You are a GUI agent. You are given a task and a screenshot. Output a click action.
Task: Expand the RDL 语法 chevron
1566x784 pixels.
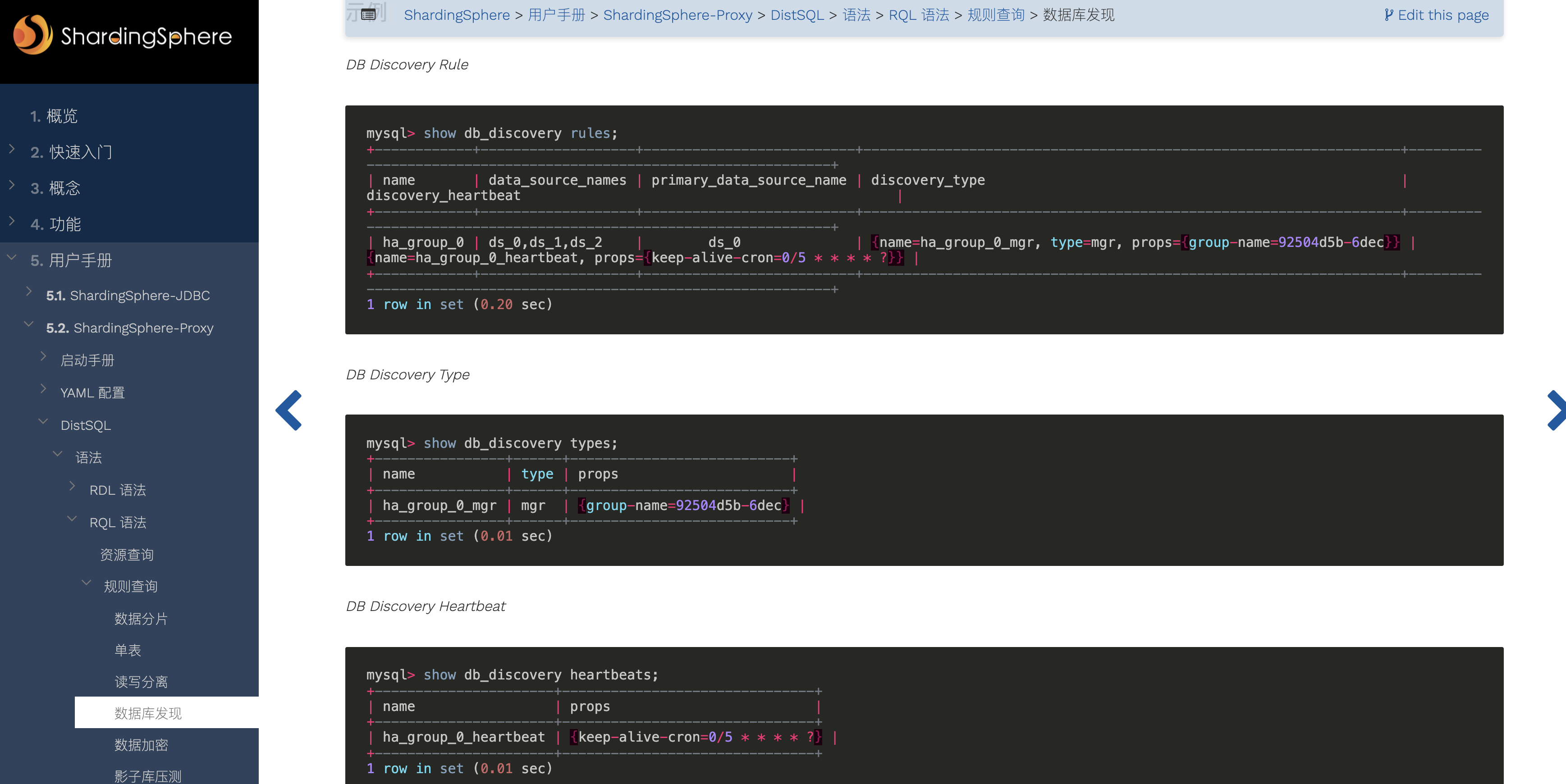pos(72,486)
